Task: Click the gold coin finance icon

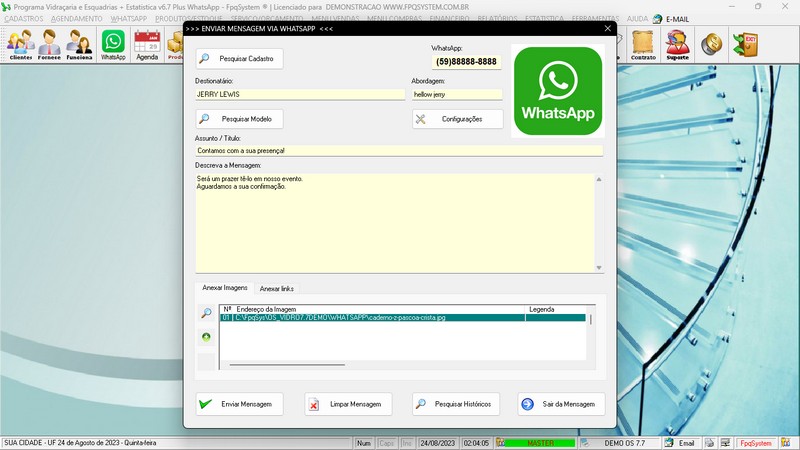Action: click(711, 44)
